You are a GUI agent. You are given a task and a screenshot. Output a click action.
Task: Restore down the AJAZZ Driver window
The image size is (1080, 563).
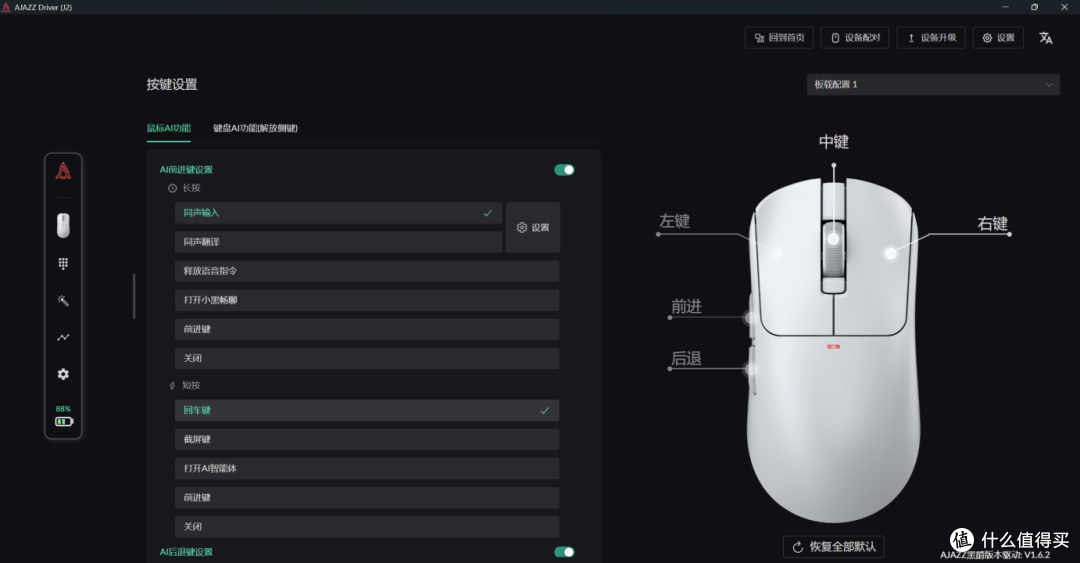[1035, 7]
